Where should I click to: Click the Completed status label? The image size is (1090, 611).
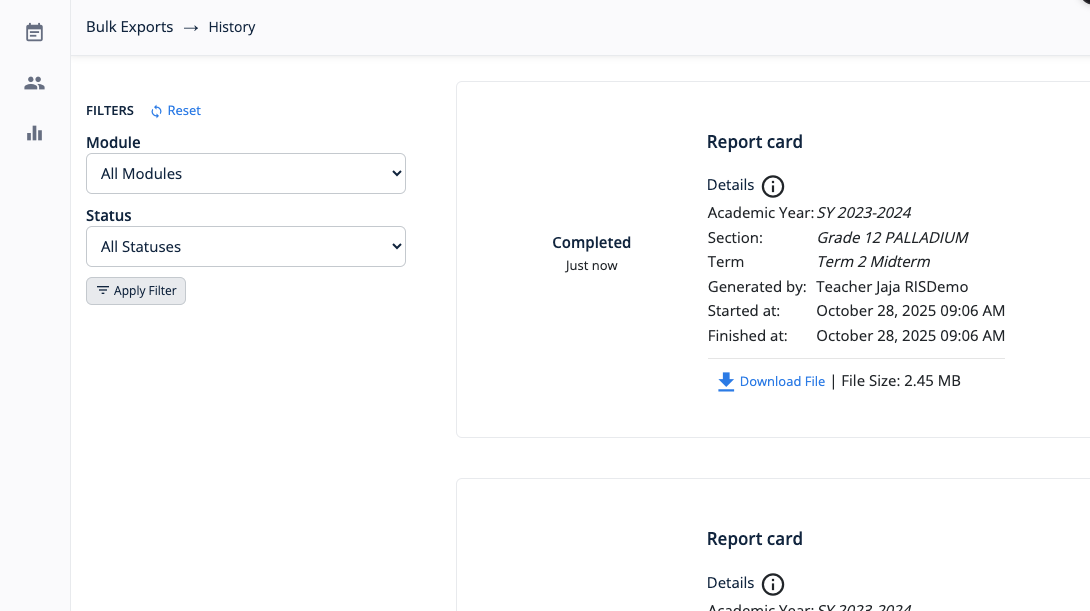591,242
